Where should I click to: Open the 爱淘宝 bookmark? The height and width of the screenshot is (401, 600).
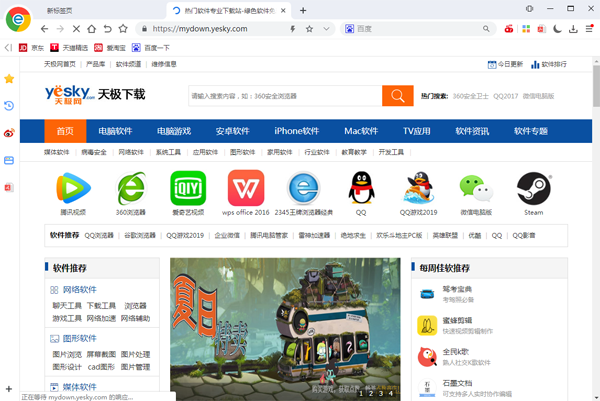[110, 47]
